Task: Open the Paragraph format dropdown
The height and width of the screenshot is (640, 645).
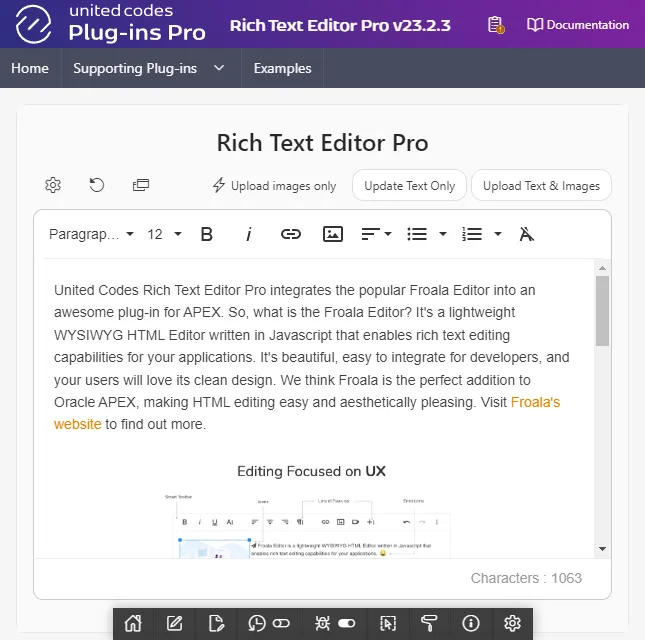Action: coord(91,234)
